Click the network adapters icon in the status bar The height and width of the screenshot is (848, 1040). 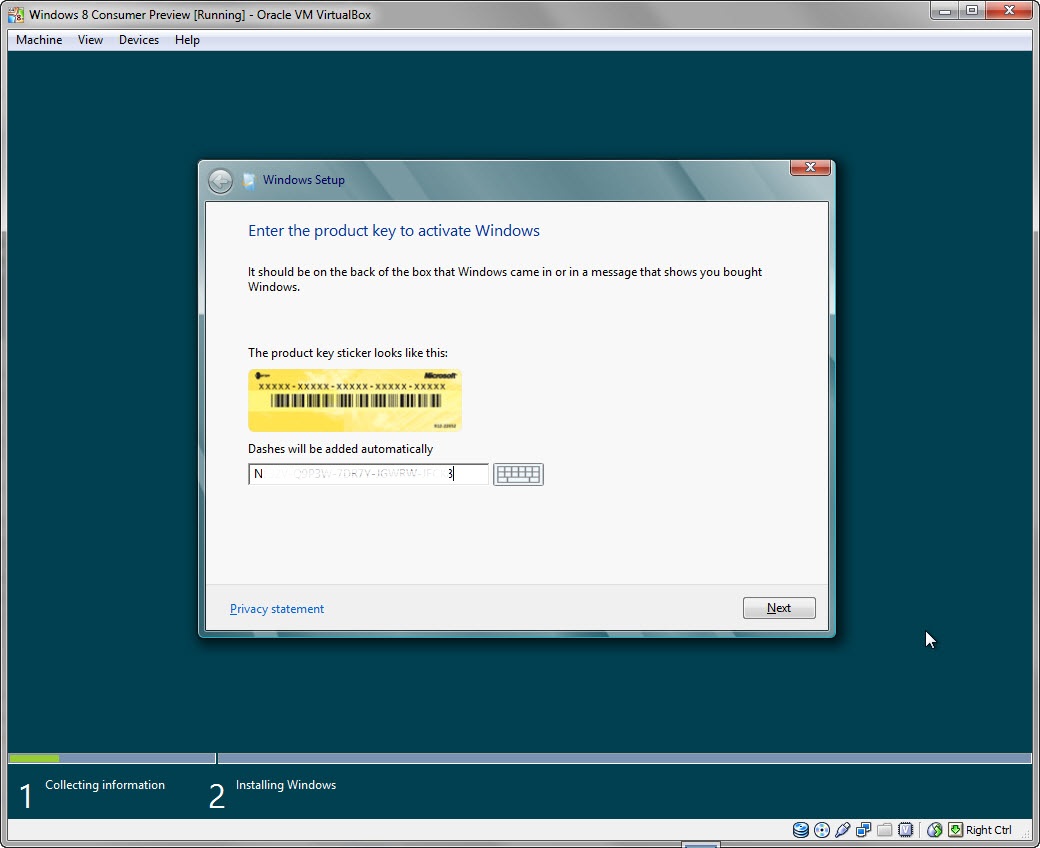pos(864,830)
